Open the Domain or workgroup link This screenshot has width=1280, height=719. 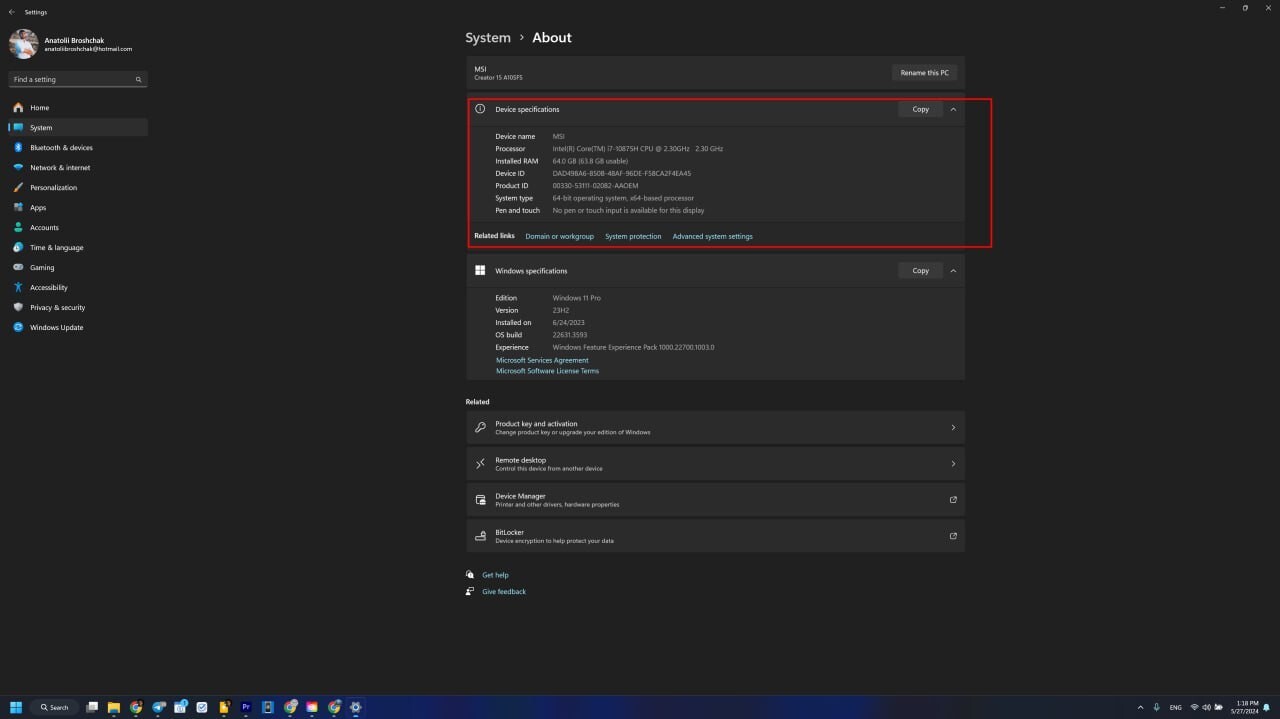559,236
